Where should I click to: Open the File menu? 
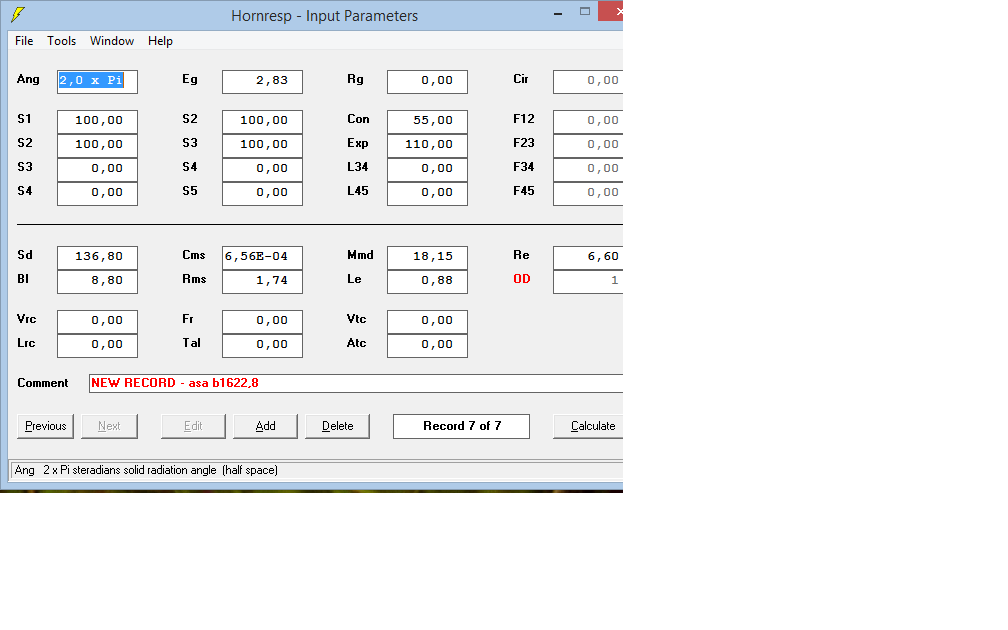pyautogui.click(x=24, y=40)
